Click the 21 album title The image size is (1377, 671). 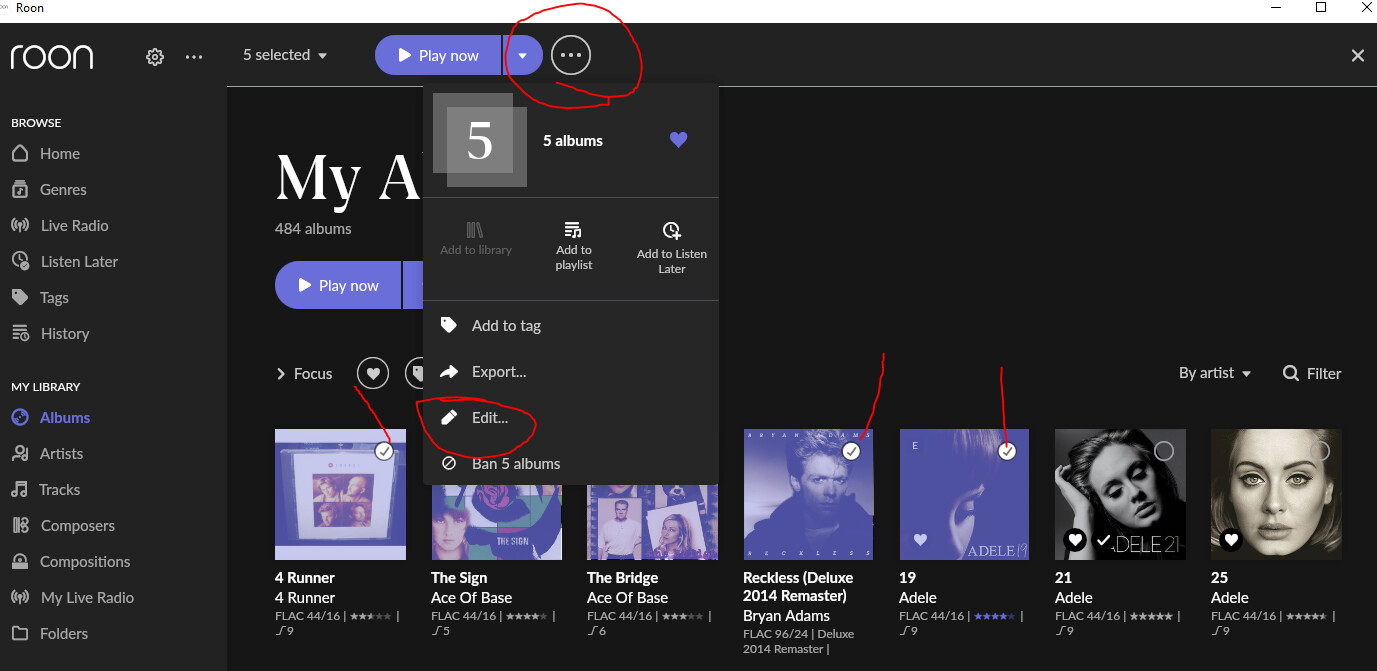[x=1063, y=578]
